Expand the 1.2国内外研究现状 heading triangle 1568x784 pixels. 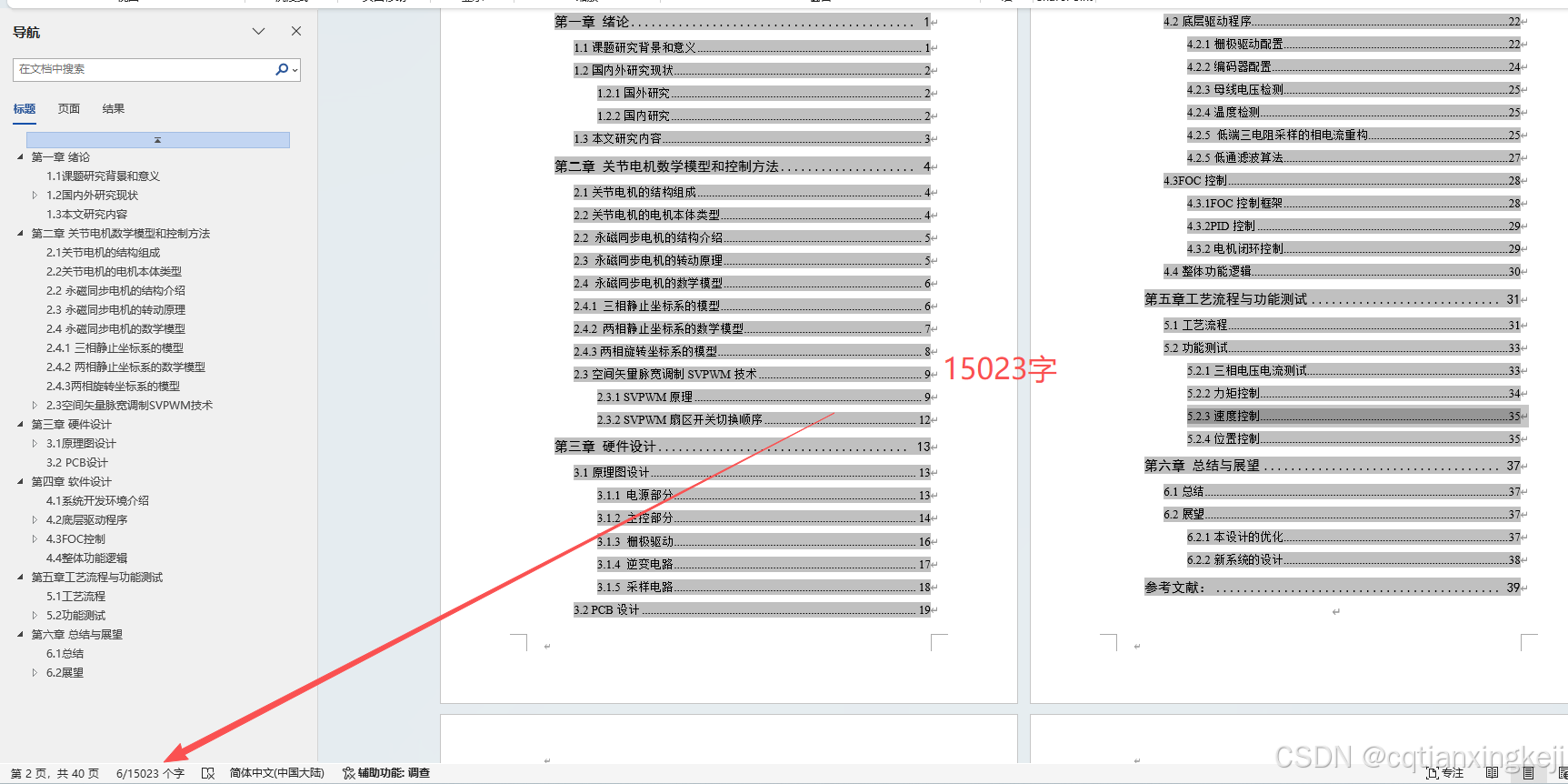click(x=35, y=195)
